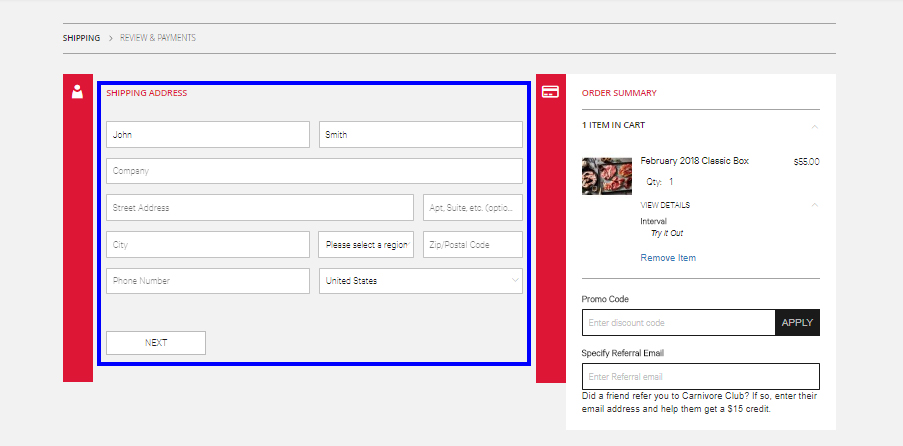Apply the promo code
The height and width of the screenshot is (446, 903).
click(797, 323)
